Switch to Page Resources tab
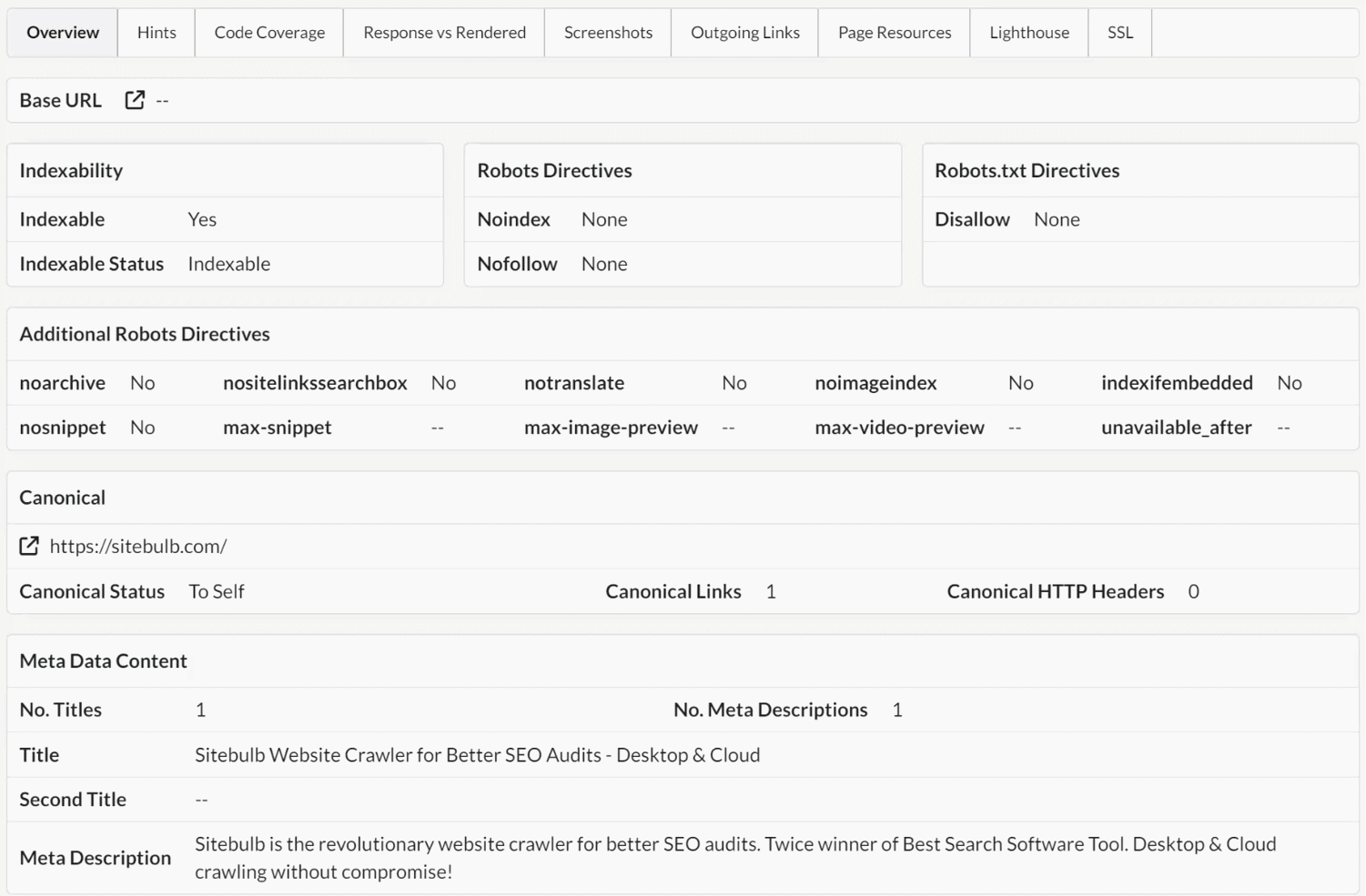 895,33
